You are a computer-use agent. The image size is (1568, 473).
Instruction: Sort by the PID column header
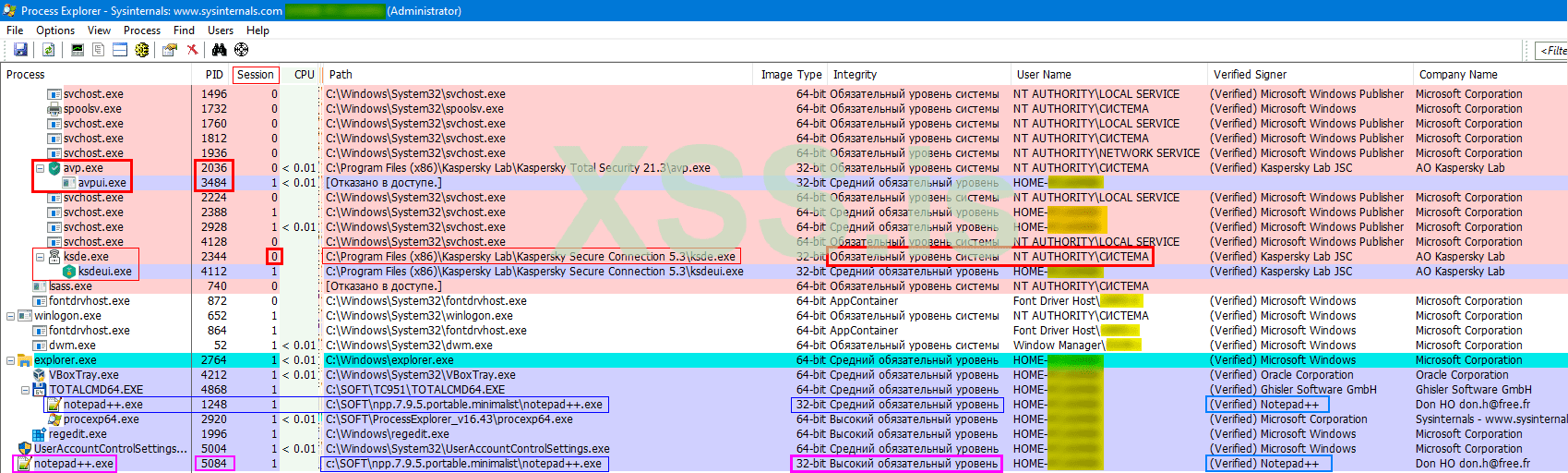214,75
